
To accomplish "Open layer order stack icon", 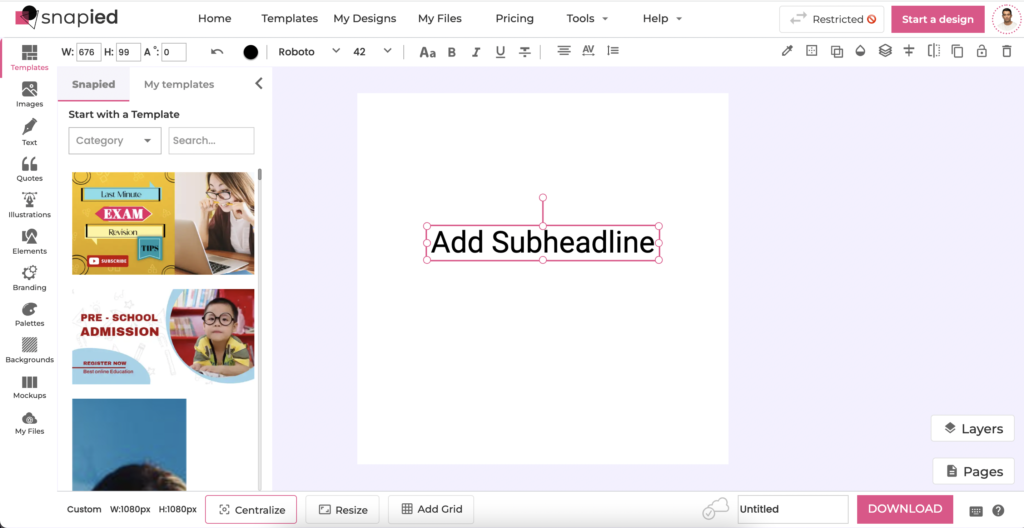I will (885, 50).
